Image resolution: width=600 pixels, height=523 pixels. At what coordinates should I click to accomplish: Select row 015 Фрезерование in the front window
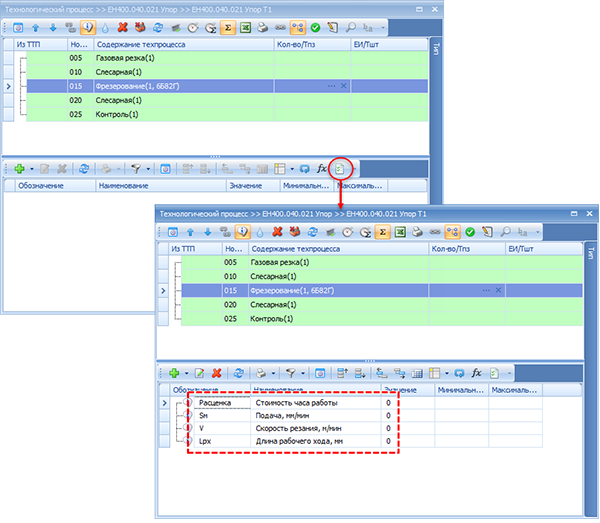[x=382, y=291]
